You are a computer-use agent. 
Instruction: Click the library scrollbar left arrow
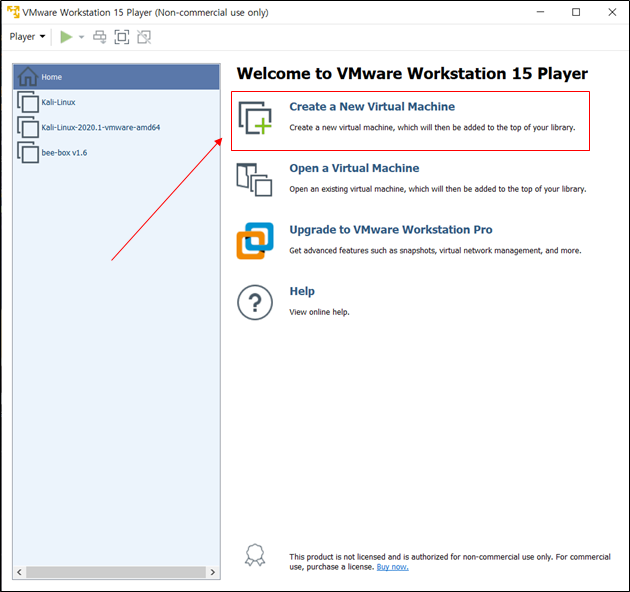19,572
